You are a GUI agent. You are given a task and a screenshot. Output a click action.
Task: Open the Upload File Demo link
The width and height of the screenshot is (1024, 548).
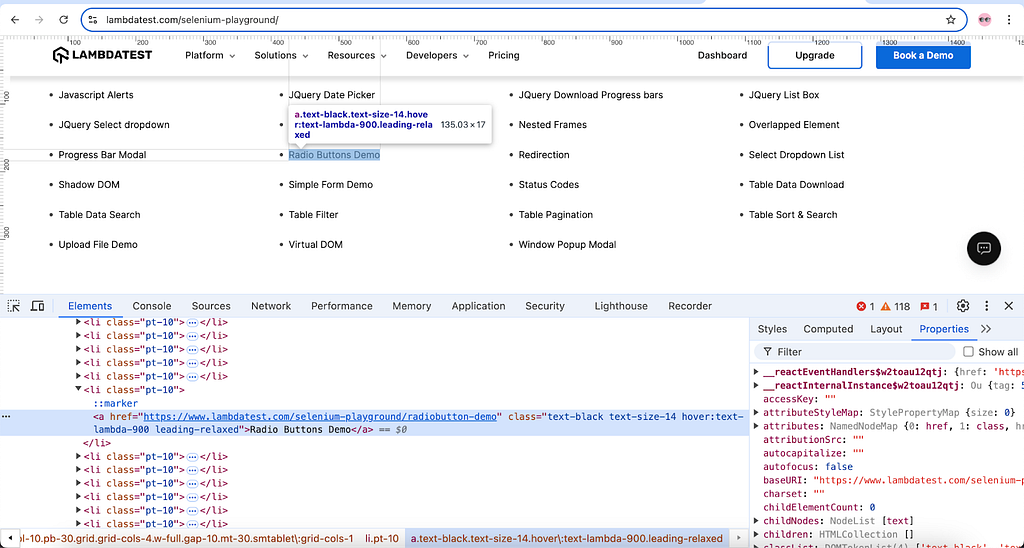[x=98, y=245]
